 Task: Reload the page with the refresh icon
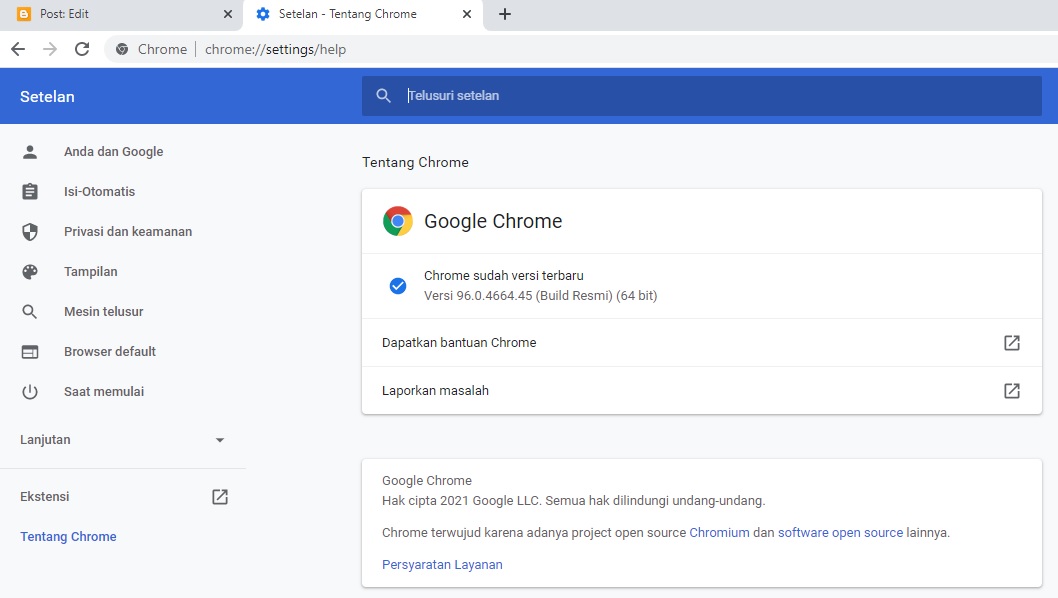(x=82, y=47)
